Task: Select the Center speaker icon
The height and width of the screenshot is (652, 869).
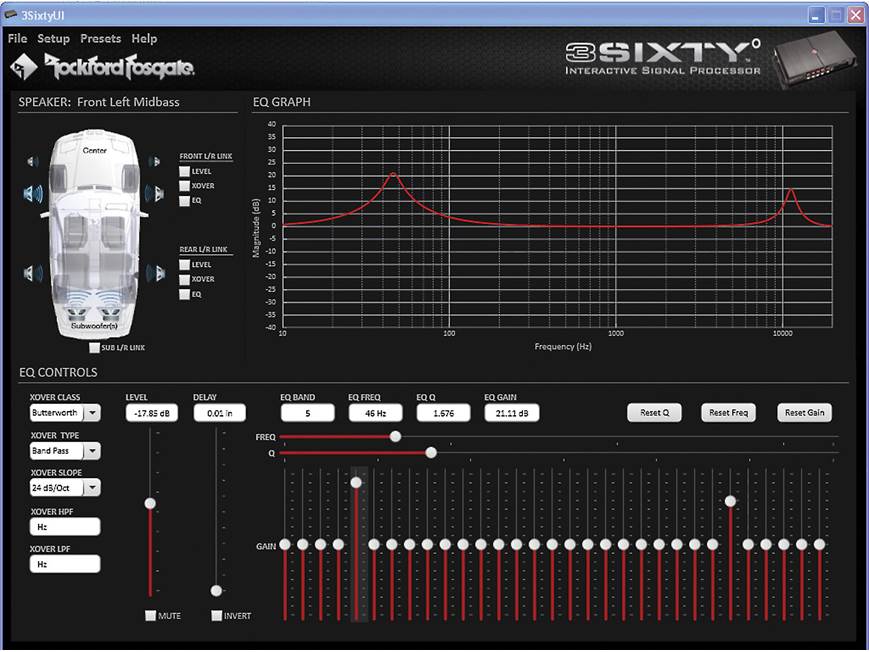Action: tap(93, 150)
